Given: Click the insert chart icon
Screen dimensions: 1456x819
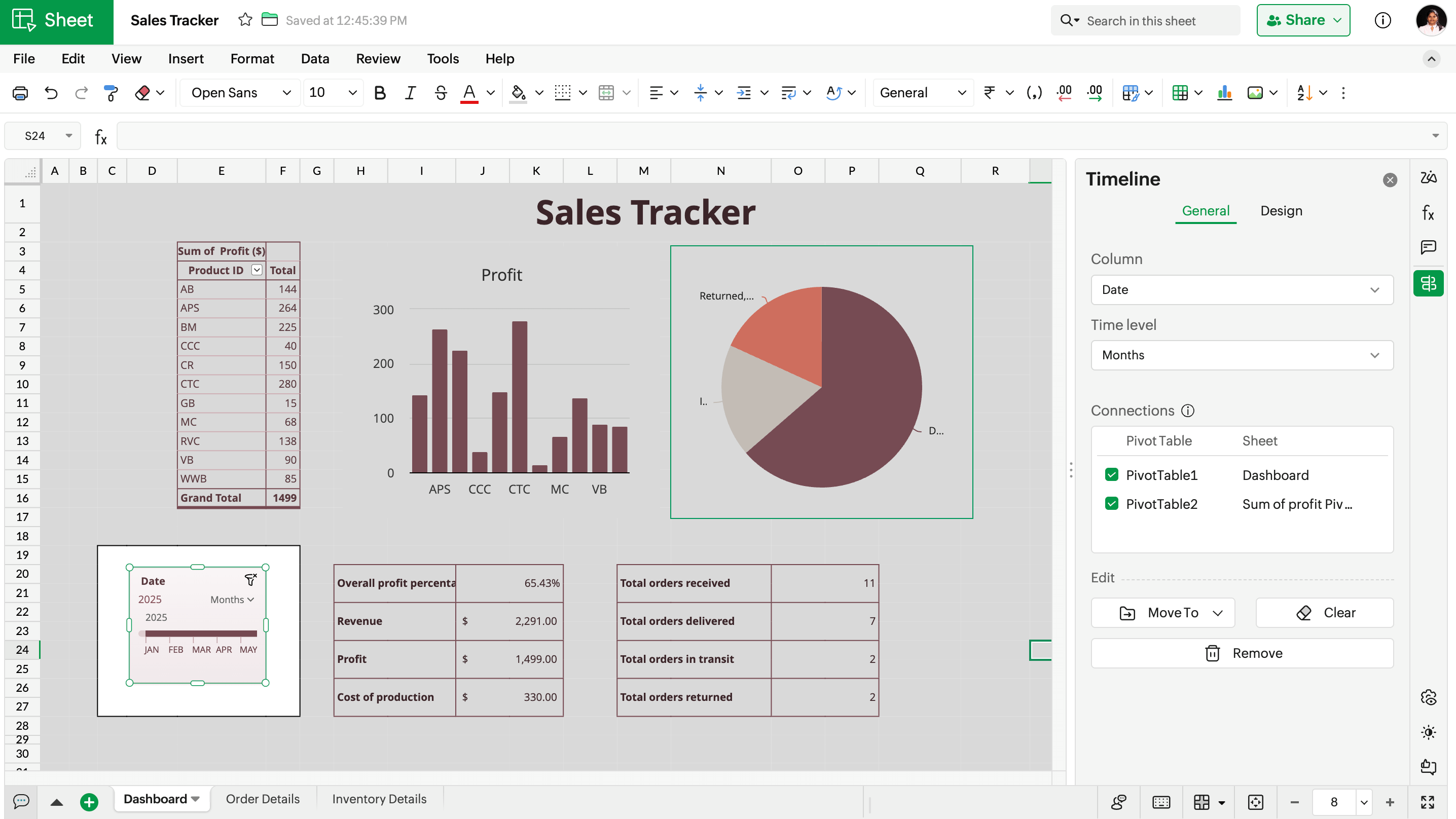Looking at the screenshot, I should click(x=1224, y=93).
